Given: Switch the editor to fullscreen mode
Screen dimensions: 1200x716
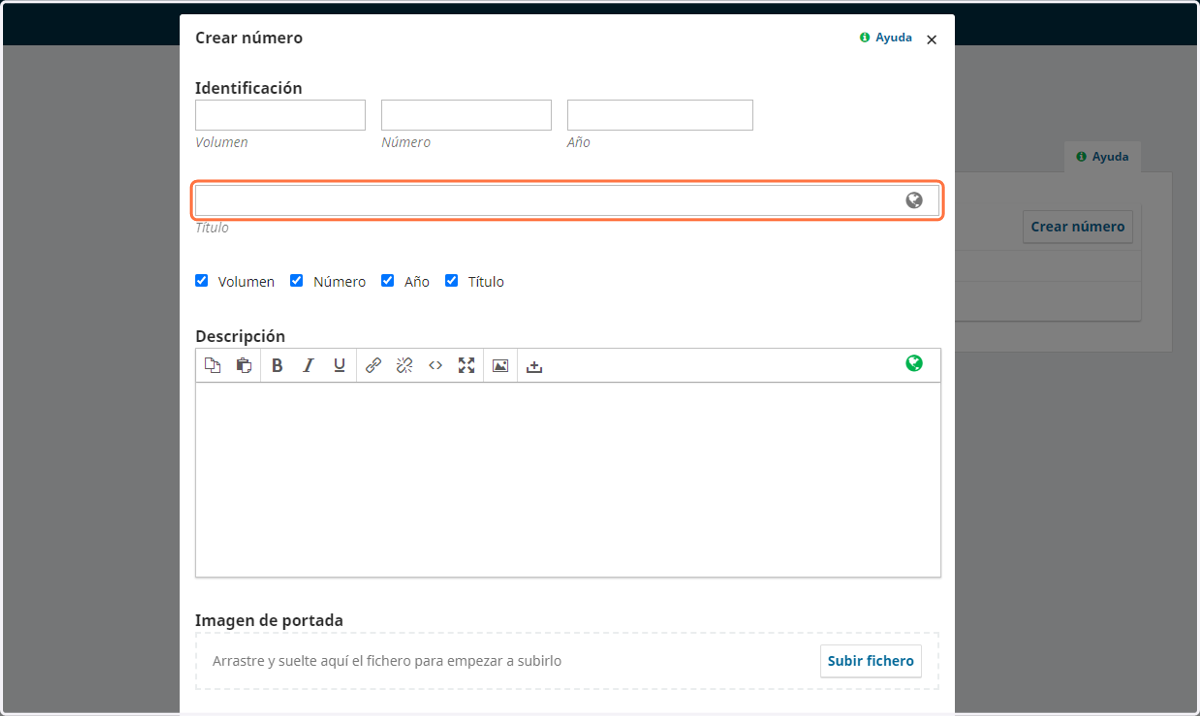Looking at the screenshot, I should 466,366.
